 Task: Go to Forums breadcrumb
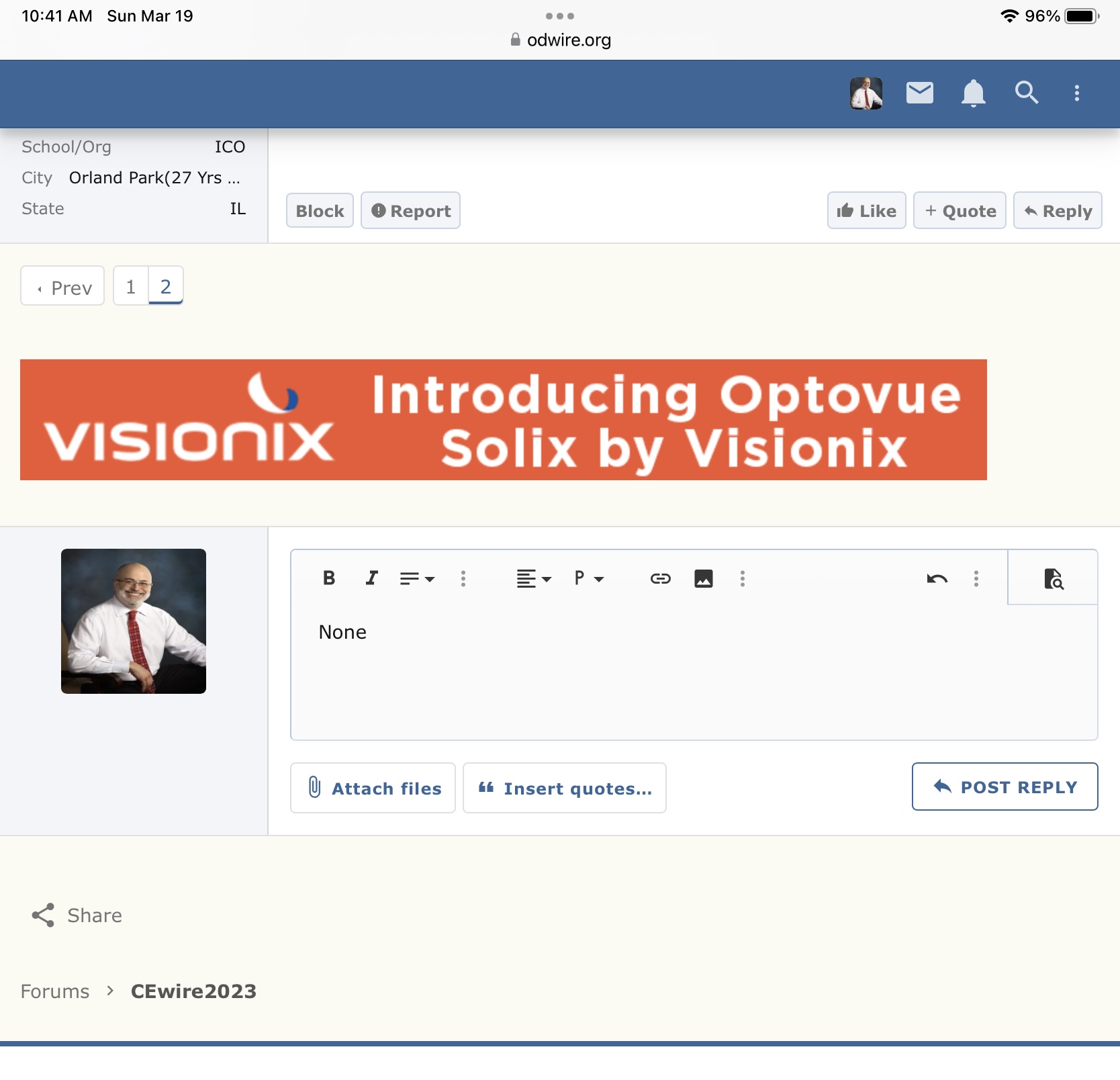coord(55,991)
